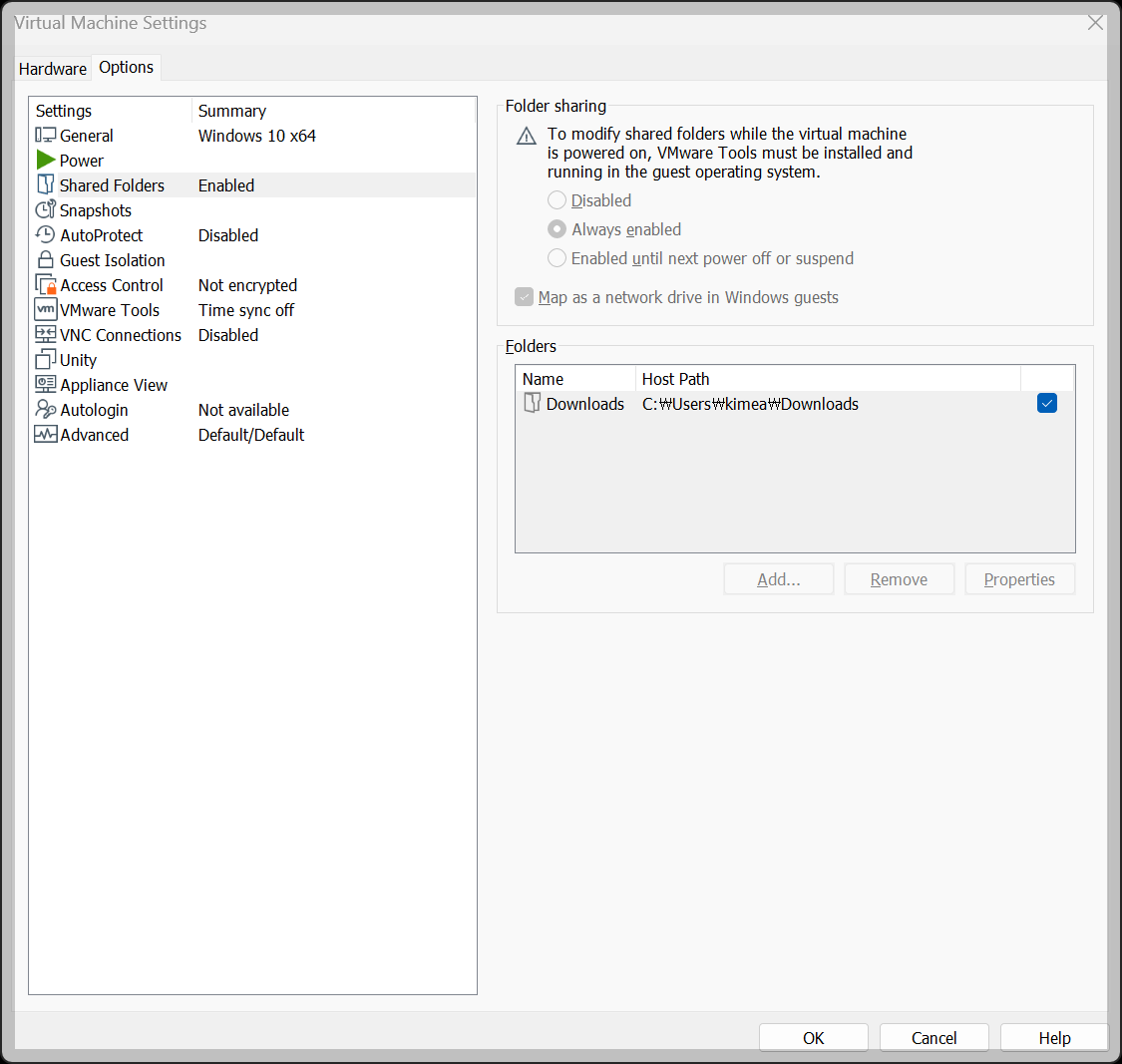
Task: Select the Access Control row label
Action: click(x=112, y=285)
